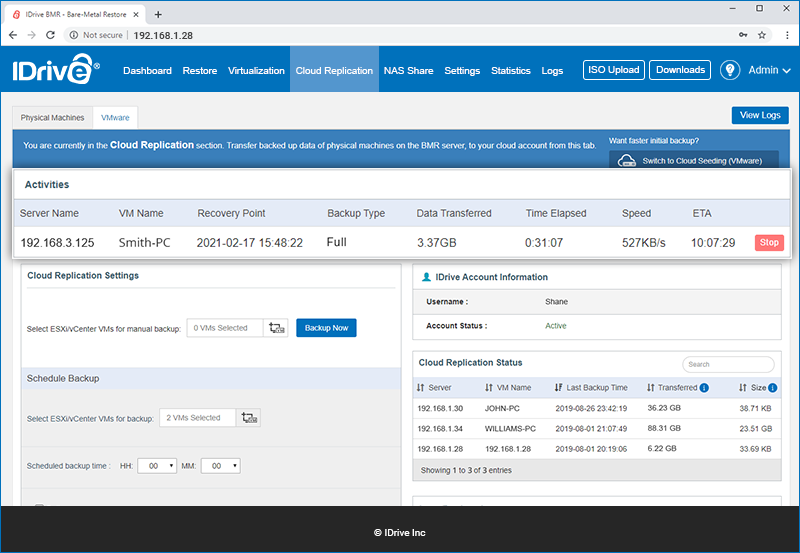Click info icon next to Transferred

coord(704,388)
